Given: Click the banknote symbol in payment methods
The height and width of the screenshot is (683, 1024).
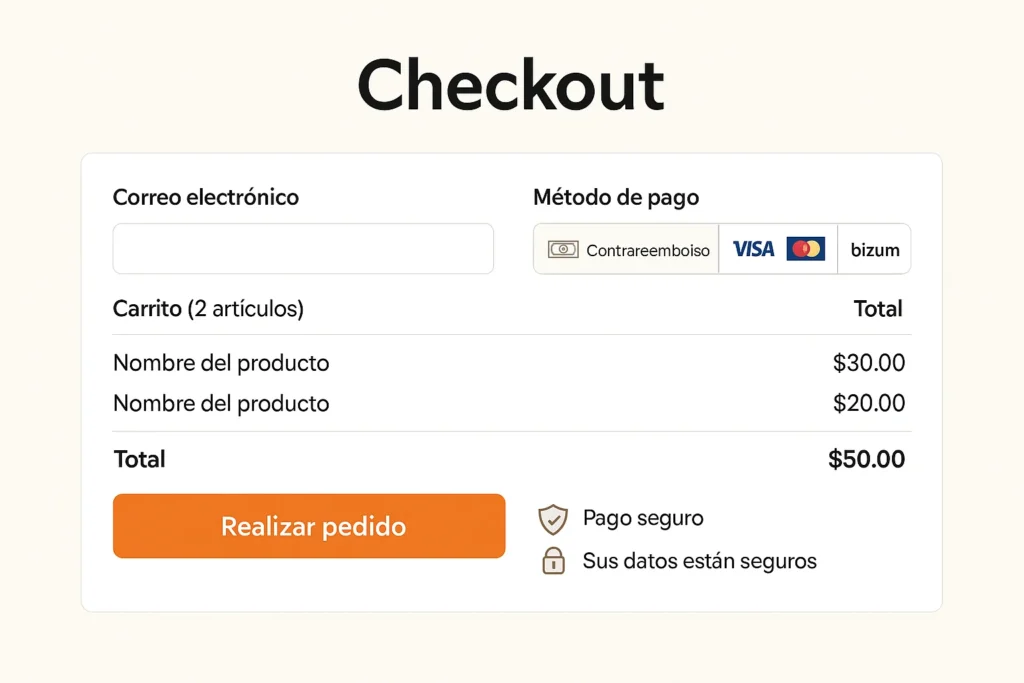Looking at the screenshot, I should click(563, 248).
